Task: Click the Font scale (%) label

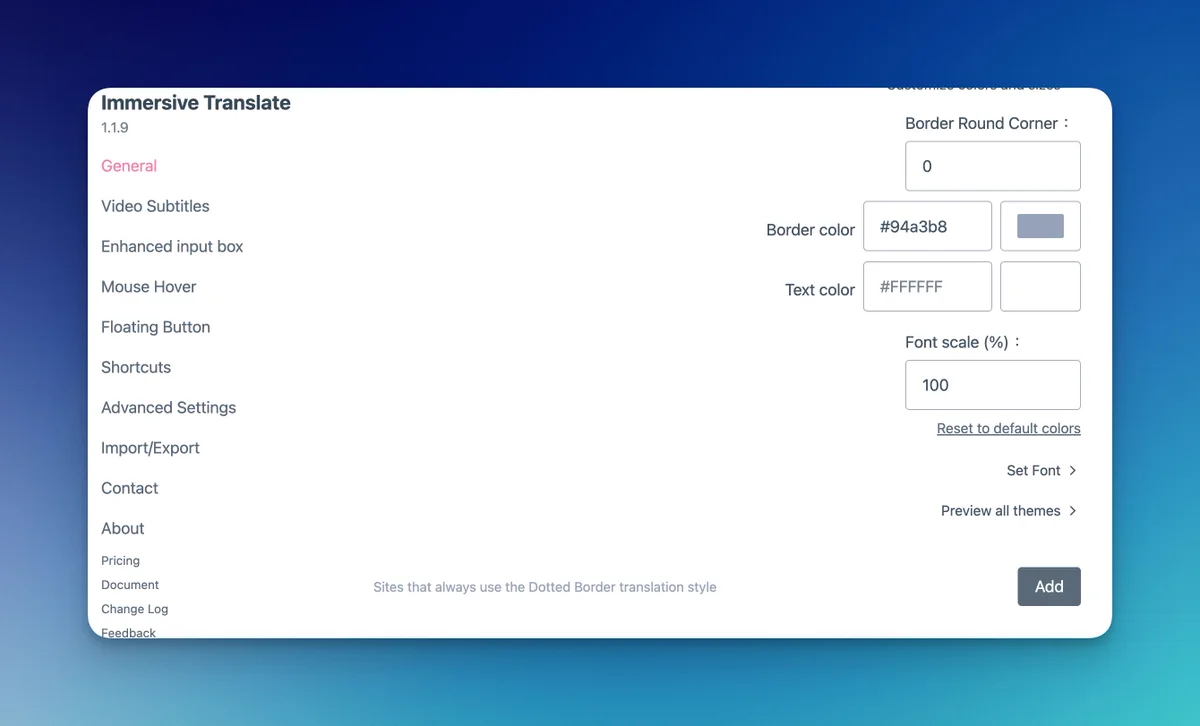Action: (x=963, y=342)
